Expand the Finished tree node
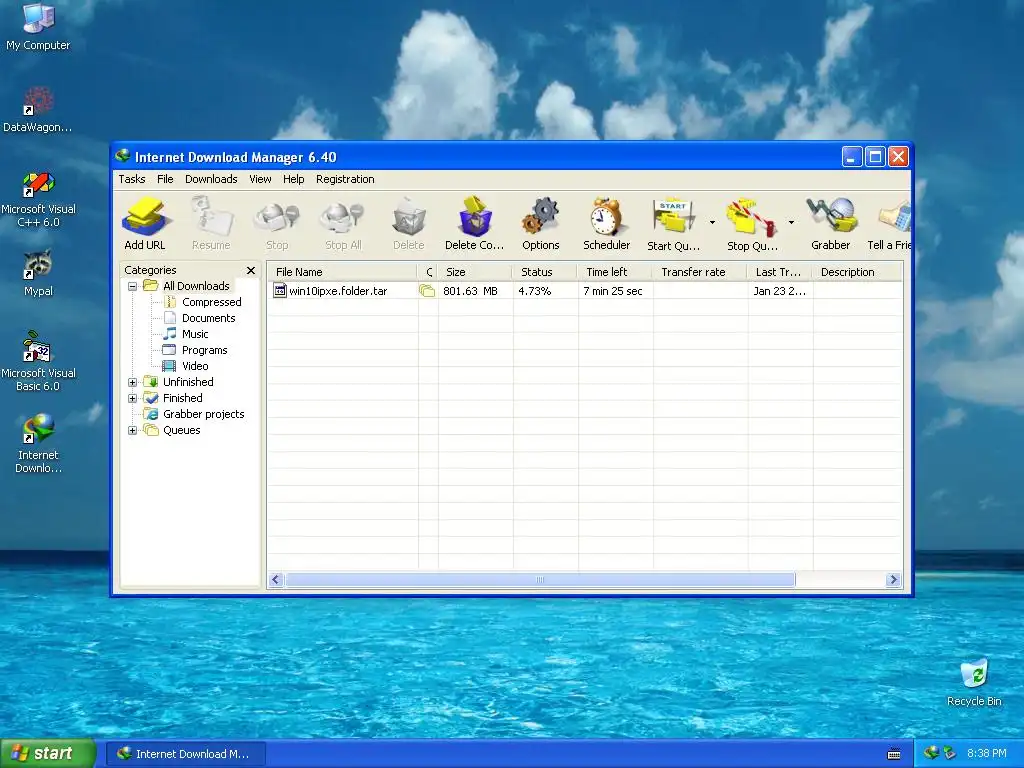This screenshot has width=1024, height=768. point(133,398)
